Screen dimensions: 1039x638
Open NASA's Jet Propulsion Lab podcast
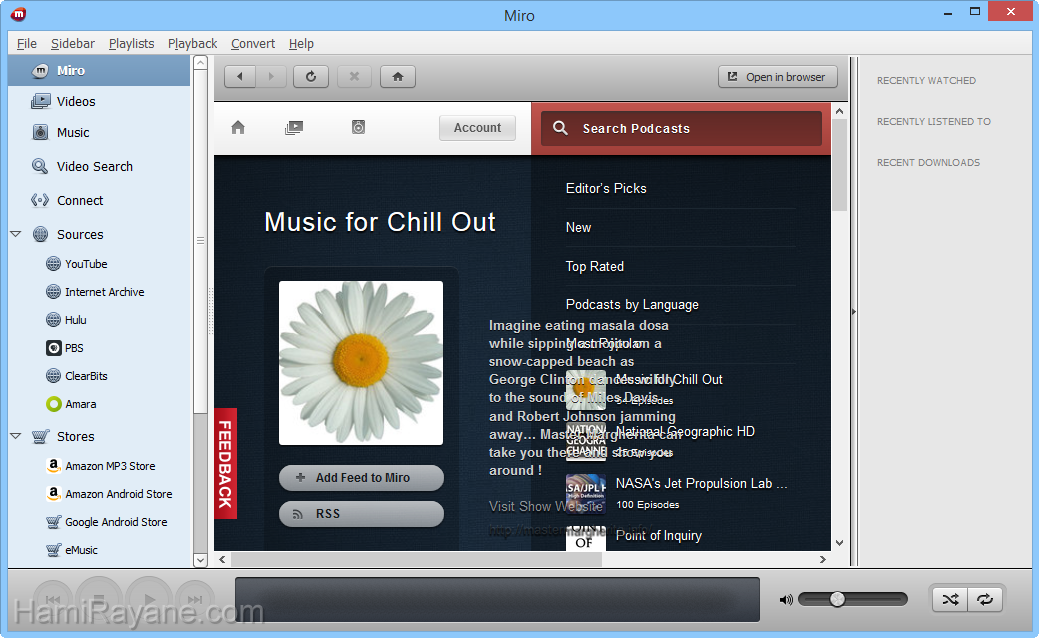pos(701,484)
